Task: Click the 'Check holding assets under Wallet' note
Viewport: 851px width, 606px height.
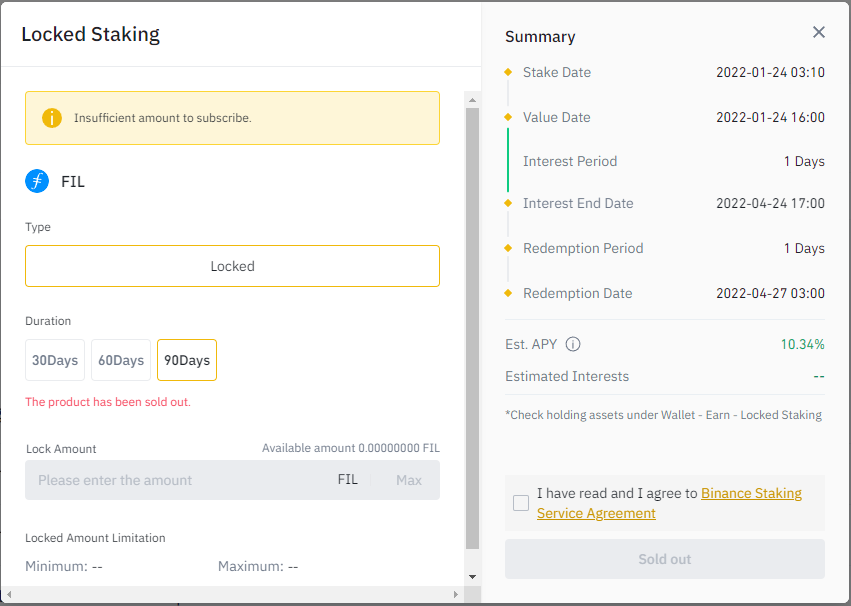Action: pyautogui.click(x=663, y=415)
